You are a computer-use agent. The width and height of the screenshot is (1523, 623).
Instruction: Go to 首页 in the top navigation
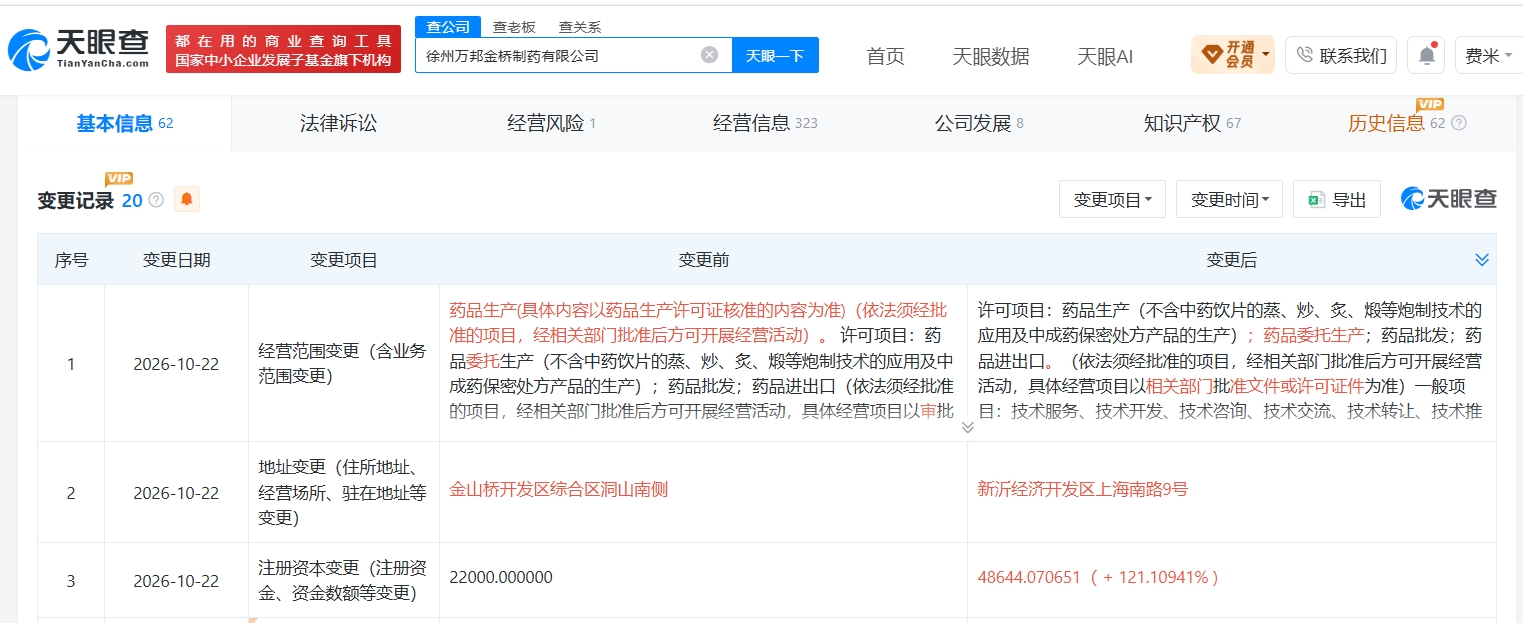click(x=885, y=56)
